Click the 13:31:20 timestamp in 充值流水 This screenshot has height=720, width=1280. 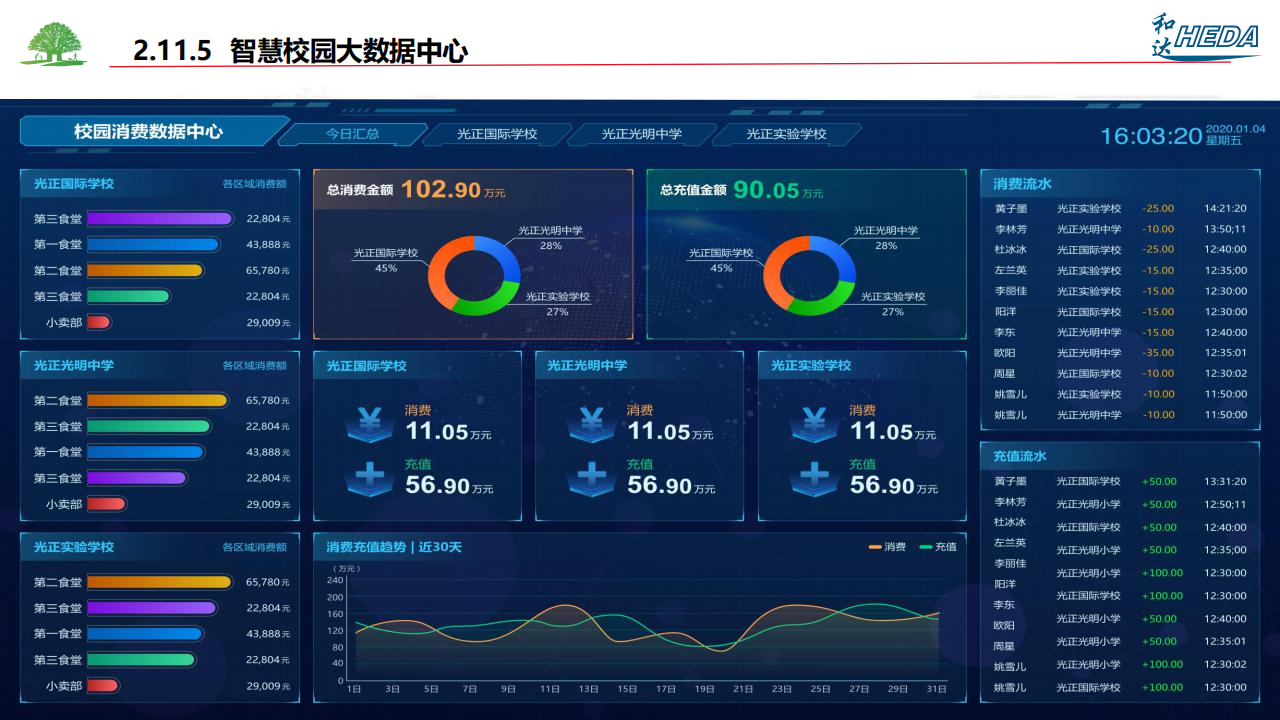[1225, 481]
